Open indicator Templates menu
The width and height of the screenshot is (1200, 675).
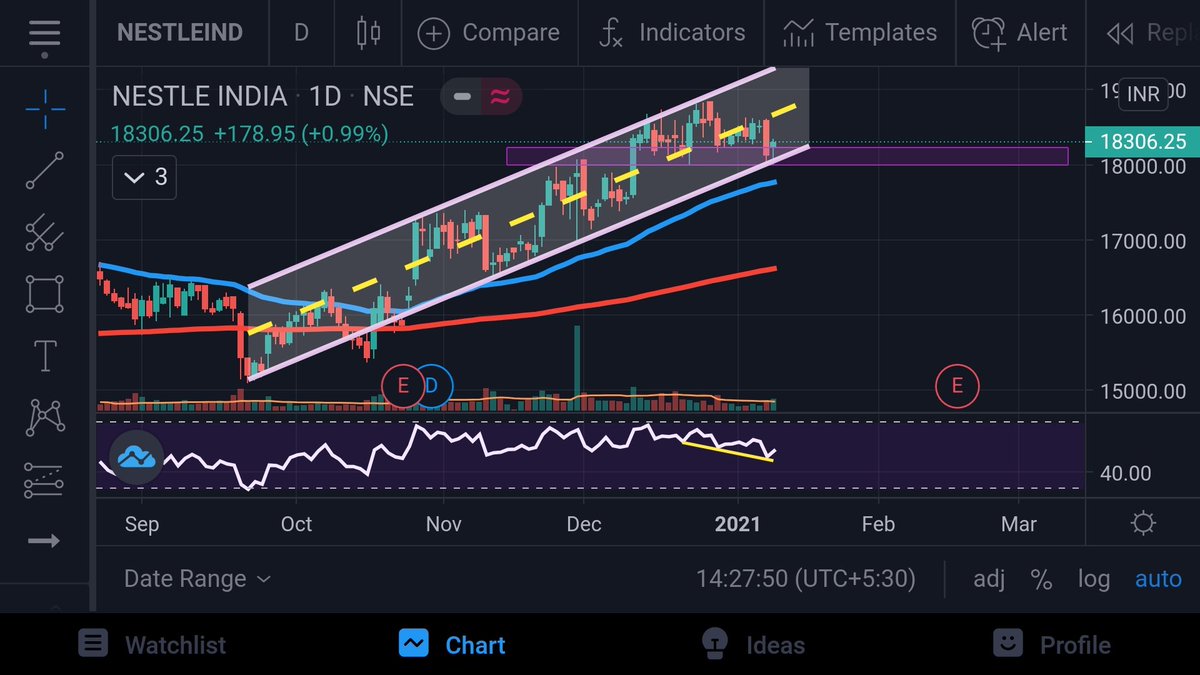coord(860,32)
